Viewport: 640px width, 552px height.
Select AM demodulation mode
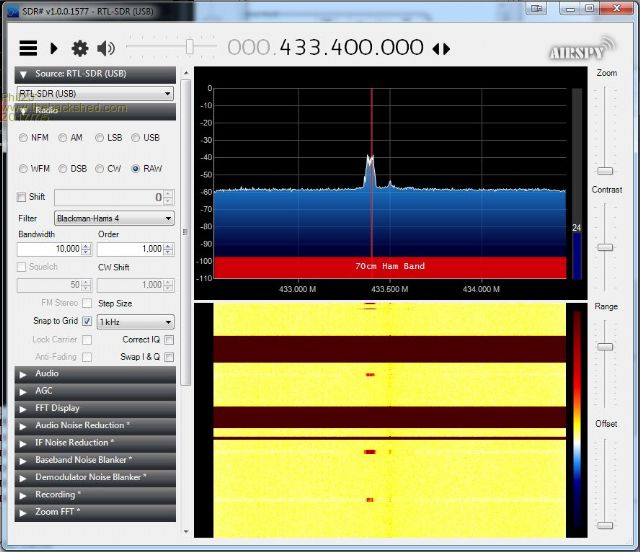point(62,138)
